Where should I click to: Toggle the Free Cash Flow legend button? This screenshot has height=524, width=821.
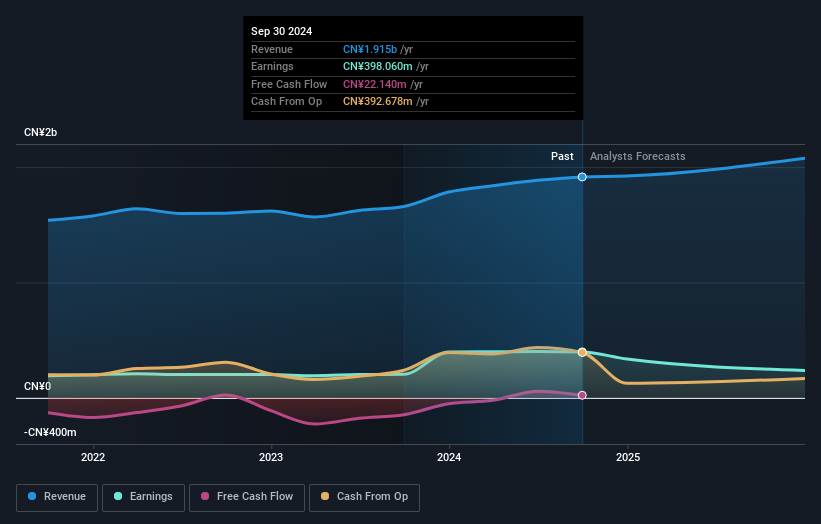coord(247,497)
